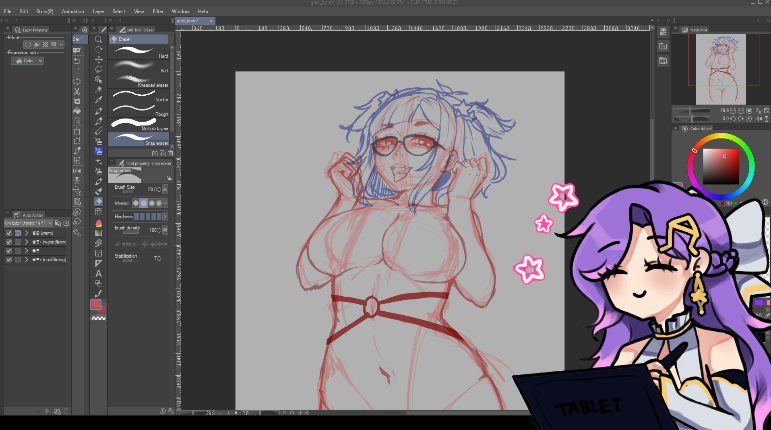The width and height of the screenshot is (771, 430).
Task: Toggle checkbox of first Auto Action row
Action: click(x=9, y=233)
